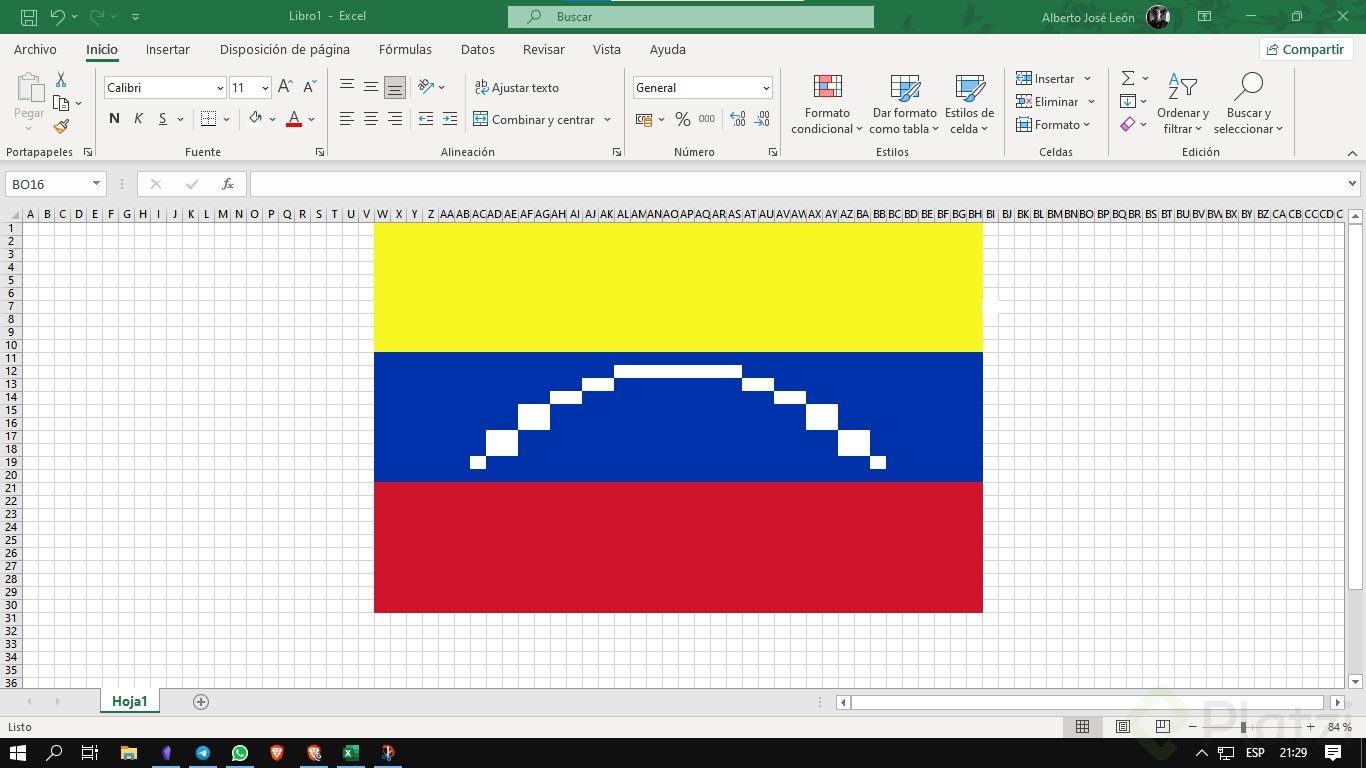The height and width of the screenshot is (768, 1366).
Task: Click the Fill Color bucket icon
Action: point(256,119)
